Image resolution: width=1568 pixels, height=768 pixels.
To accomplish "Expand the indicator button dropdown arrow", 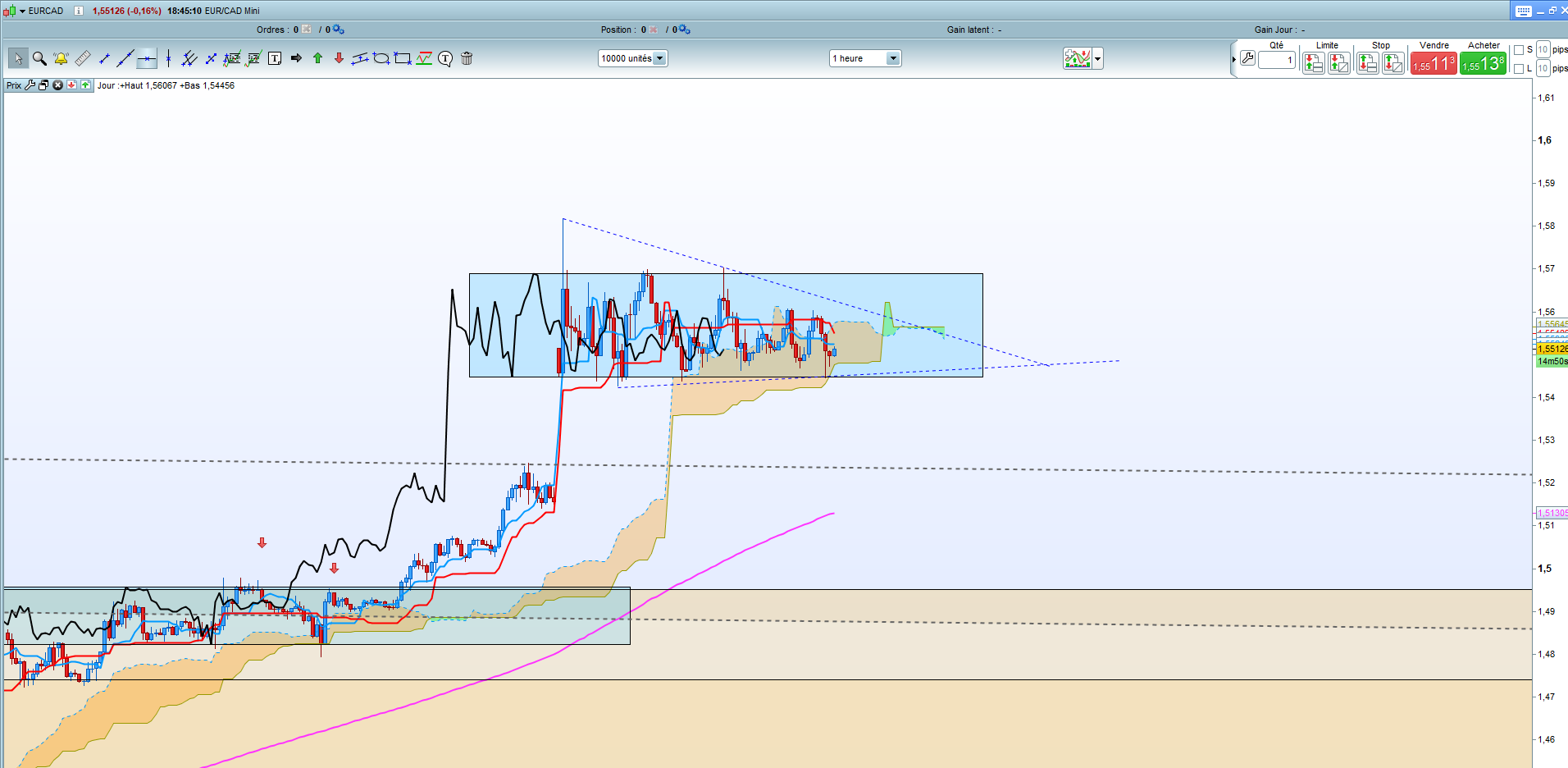I will (x=1098, y=58).
